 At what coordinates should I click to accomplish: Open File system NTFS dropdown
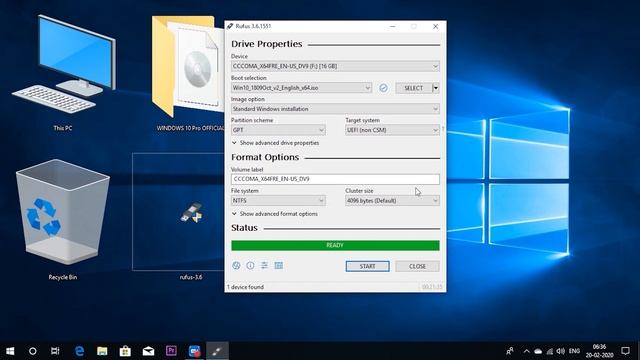278,200
